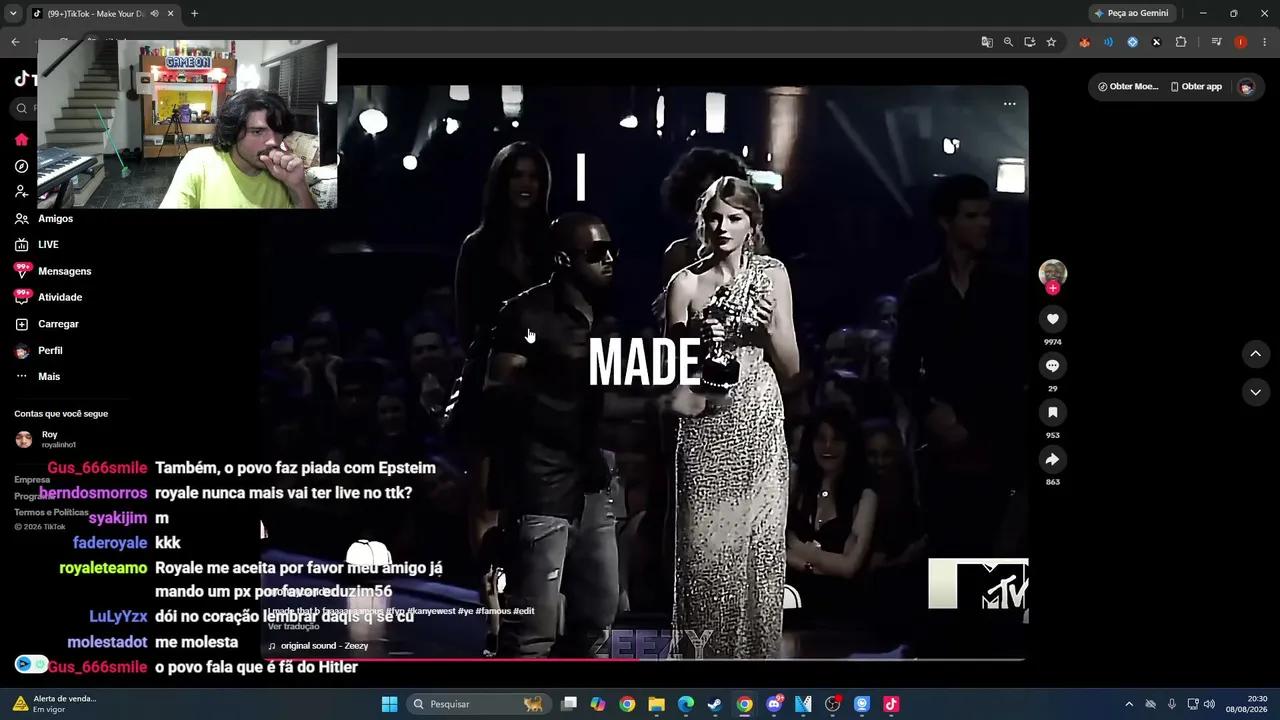Screen dimensions: 1280x720
Task: Open TikTok profile avatar at top right
Action: tap(1246, 87)
